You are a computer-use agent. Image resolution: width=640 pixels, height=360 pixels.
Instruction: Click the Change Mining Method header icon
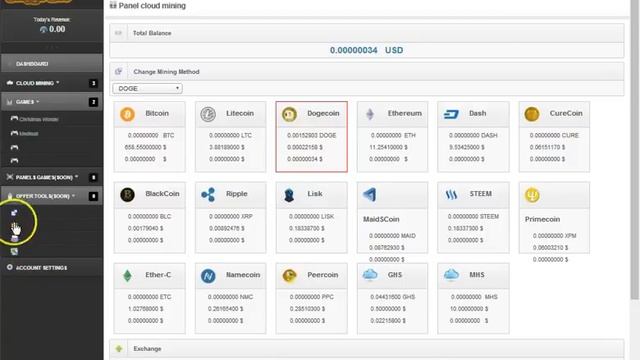pos(118,71)
